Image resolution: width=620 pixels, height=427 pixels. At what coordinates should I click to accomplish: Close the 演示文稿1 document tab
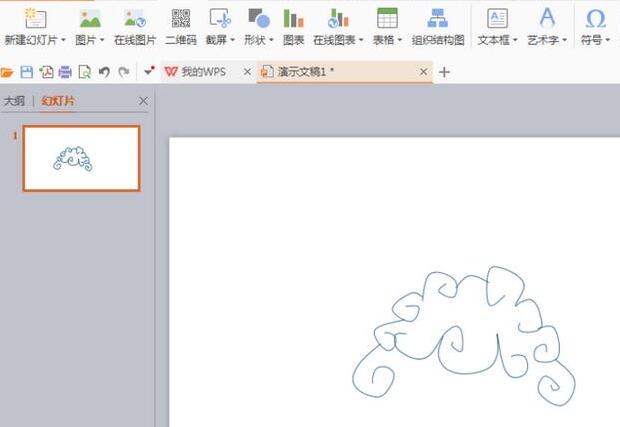pos(424,72)
